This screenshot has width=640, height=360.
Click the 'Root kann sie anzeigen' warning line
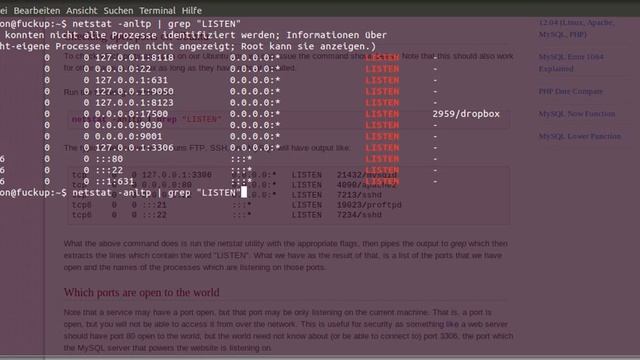click(188, 46)
